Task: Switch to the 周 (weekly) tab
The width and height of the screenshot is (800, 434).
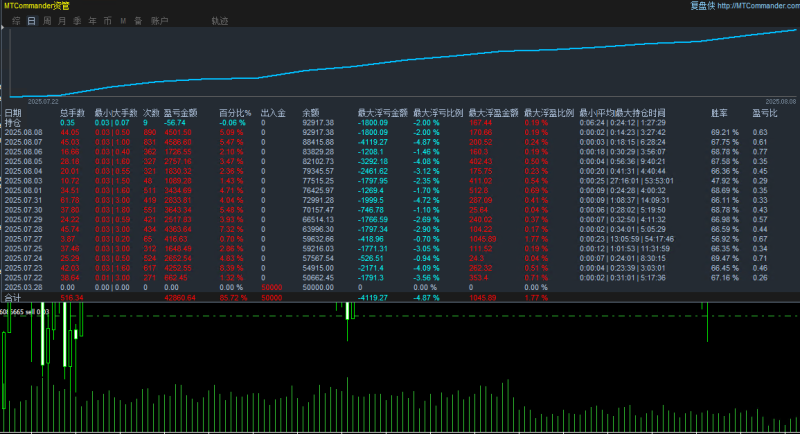Action: click(47, 20)
